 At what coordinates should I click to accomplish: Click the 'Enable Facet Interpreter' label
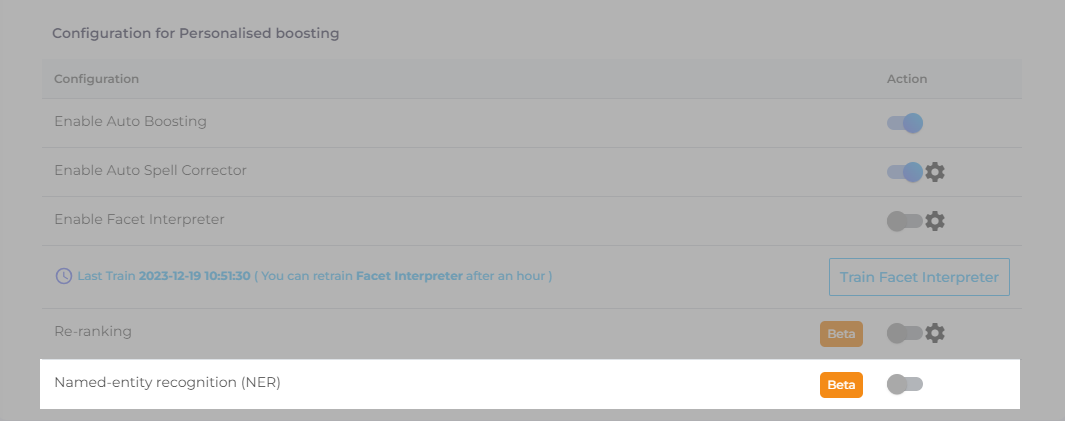(x=139, y=219)
